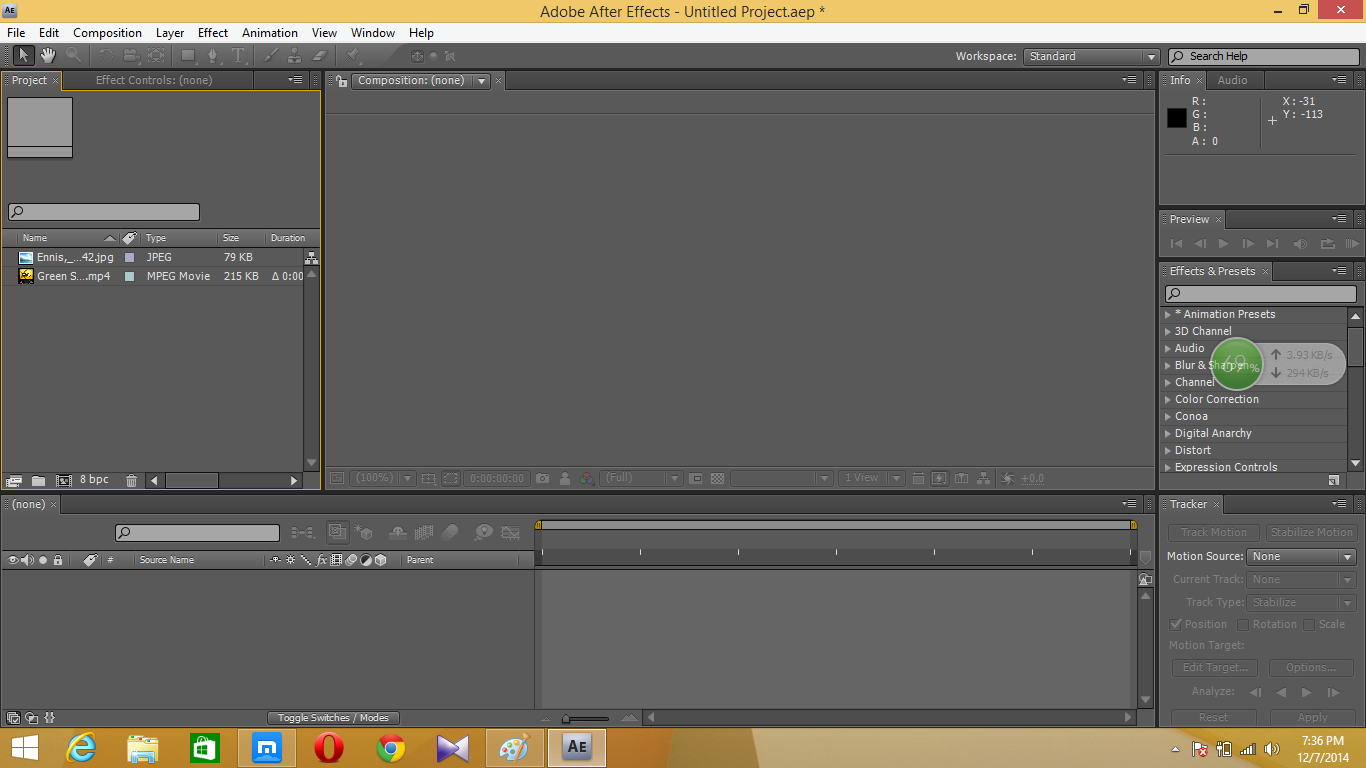Image resolution: width=1366 pixels, height=768 pixels.
Task: Create a new composition from the Project panel
Action: [x=63, y=481]
